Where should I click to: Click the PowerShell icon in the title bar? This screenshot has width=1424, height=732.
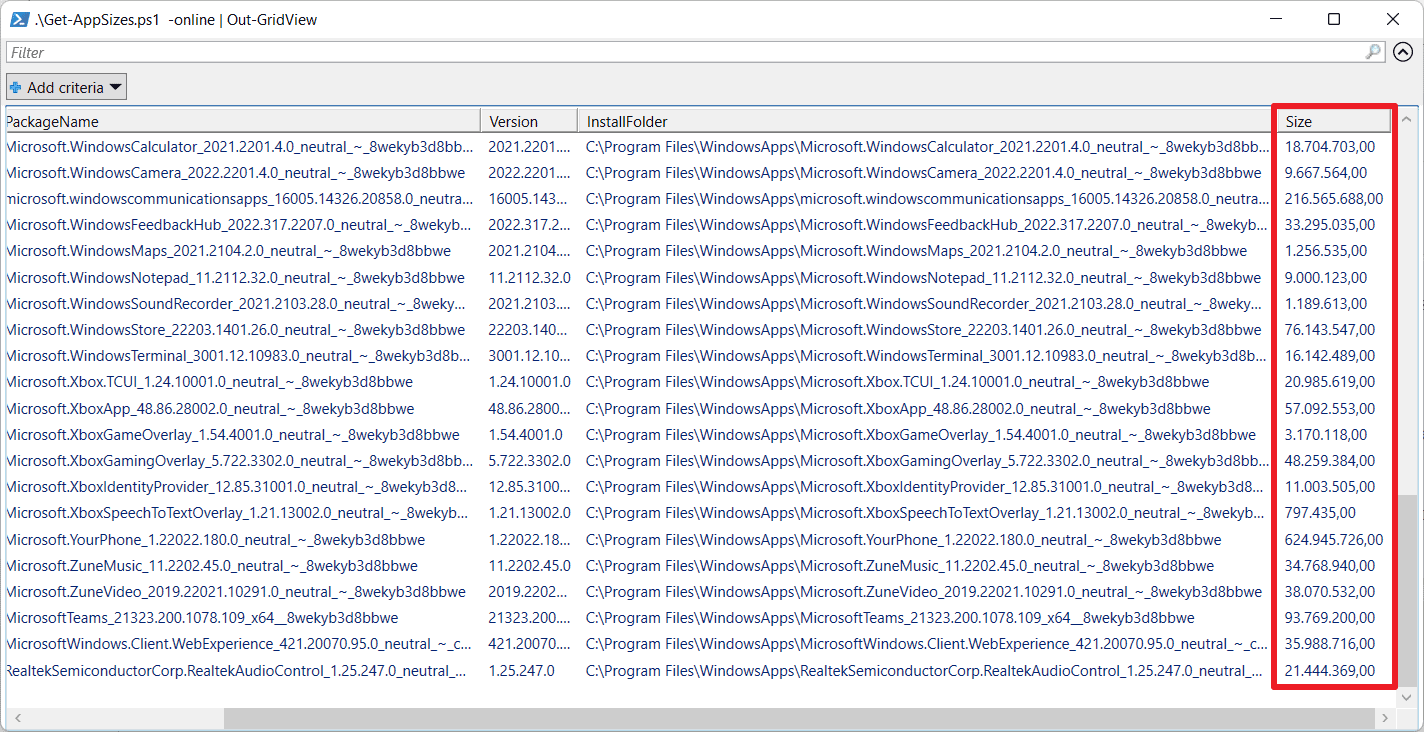coord(19,19)
